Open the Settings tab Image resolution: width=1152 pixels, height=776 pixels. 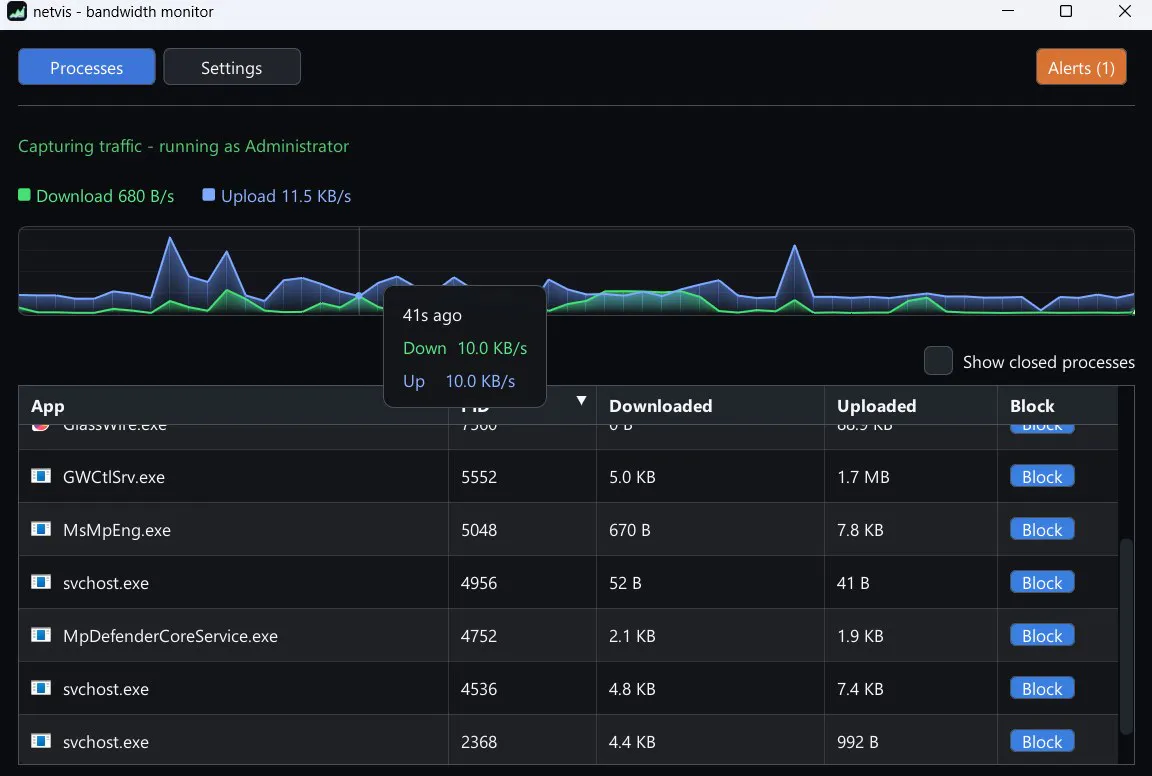click(x=231, y=67)
